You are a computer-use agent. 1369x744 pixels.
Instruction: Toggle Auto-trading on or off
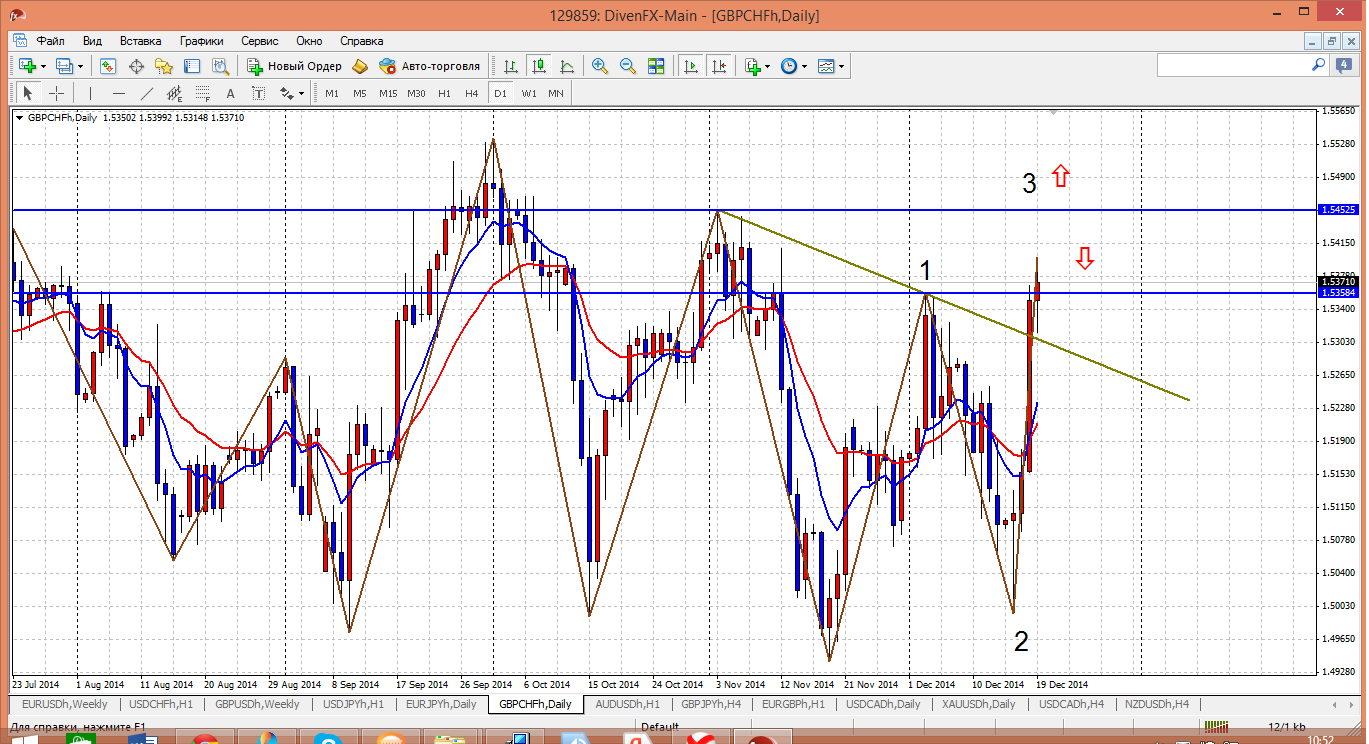pos(430,66)
